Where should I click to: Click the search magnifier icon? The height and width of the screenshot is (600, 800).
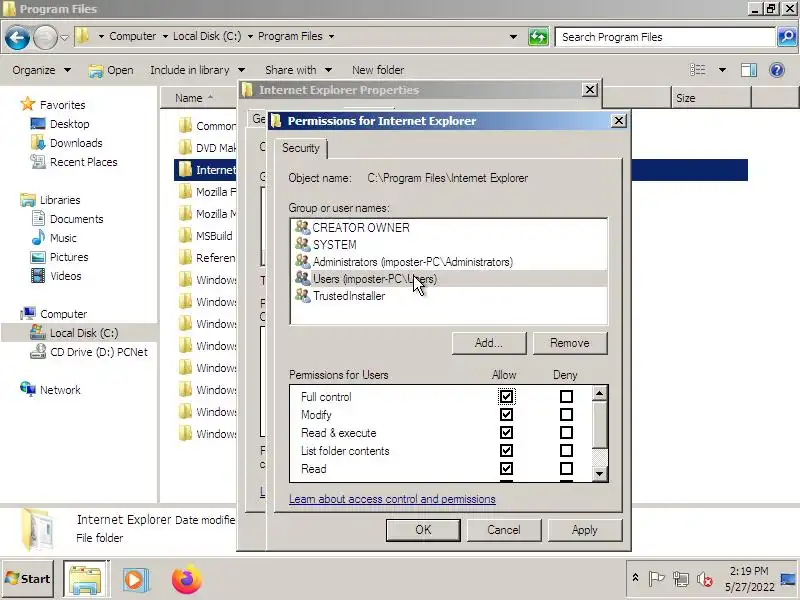pos(787,37)
